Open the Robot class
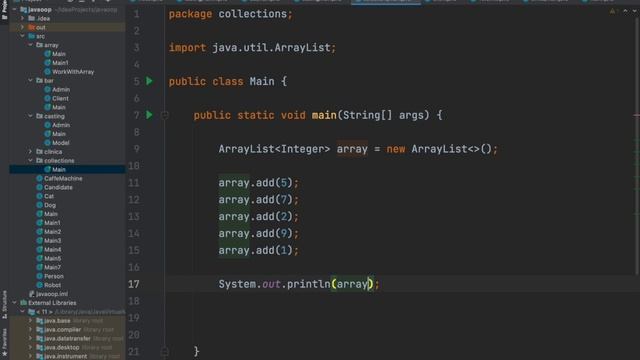 52,285
